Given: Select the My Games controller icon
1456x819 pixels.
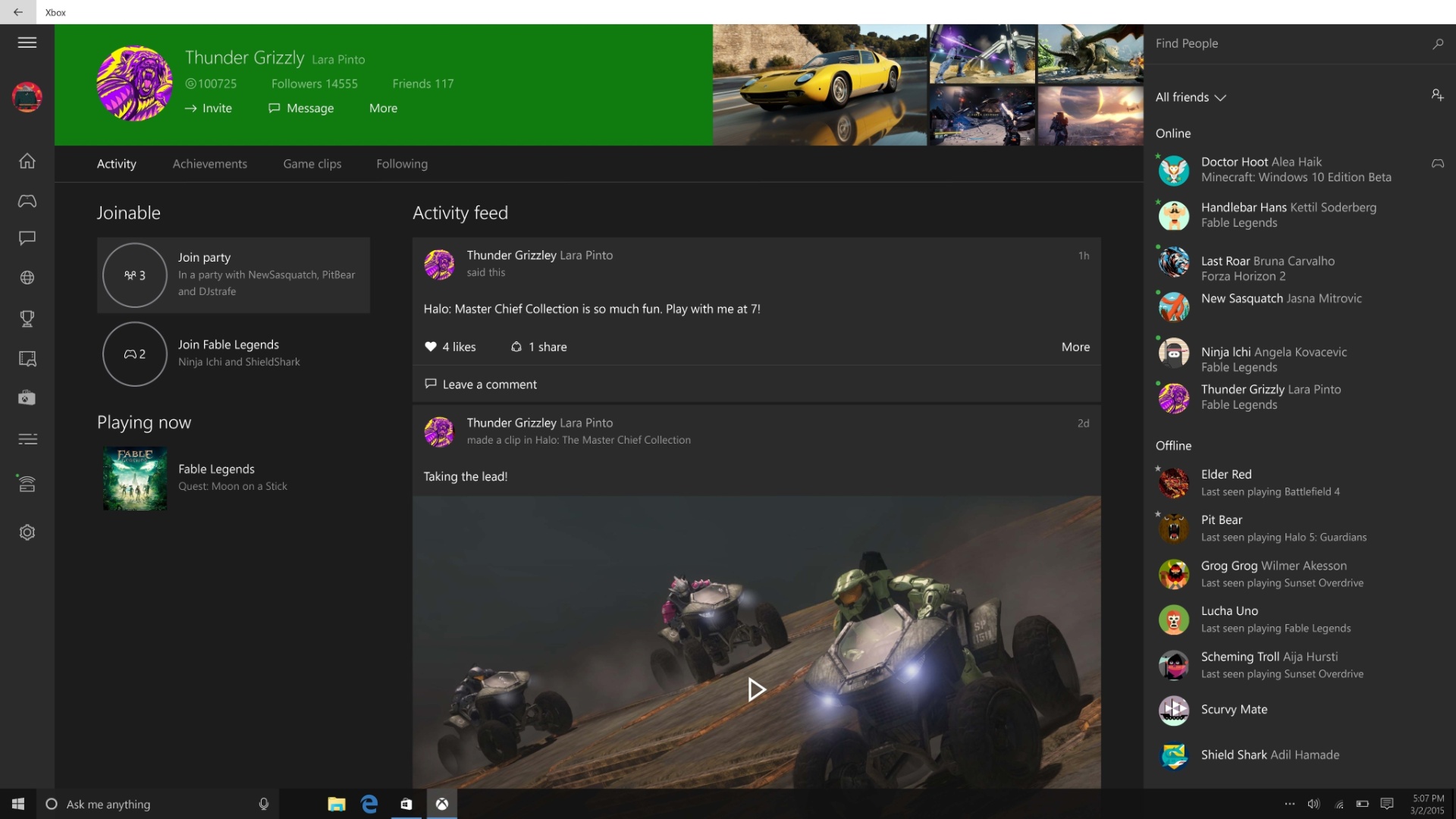Looking at the screenshot, I should (27, 201).
